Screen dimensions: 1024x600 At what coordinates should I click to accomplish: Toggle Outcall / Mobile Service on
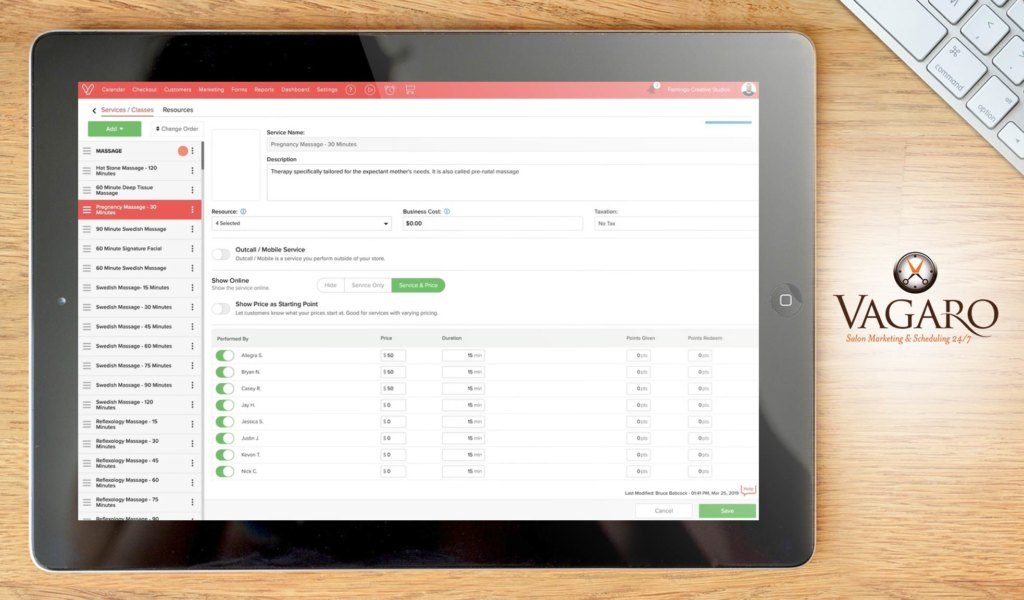coord(221,254)
